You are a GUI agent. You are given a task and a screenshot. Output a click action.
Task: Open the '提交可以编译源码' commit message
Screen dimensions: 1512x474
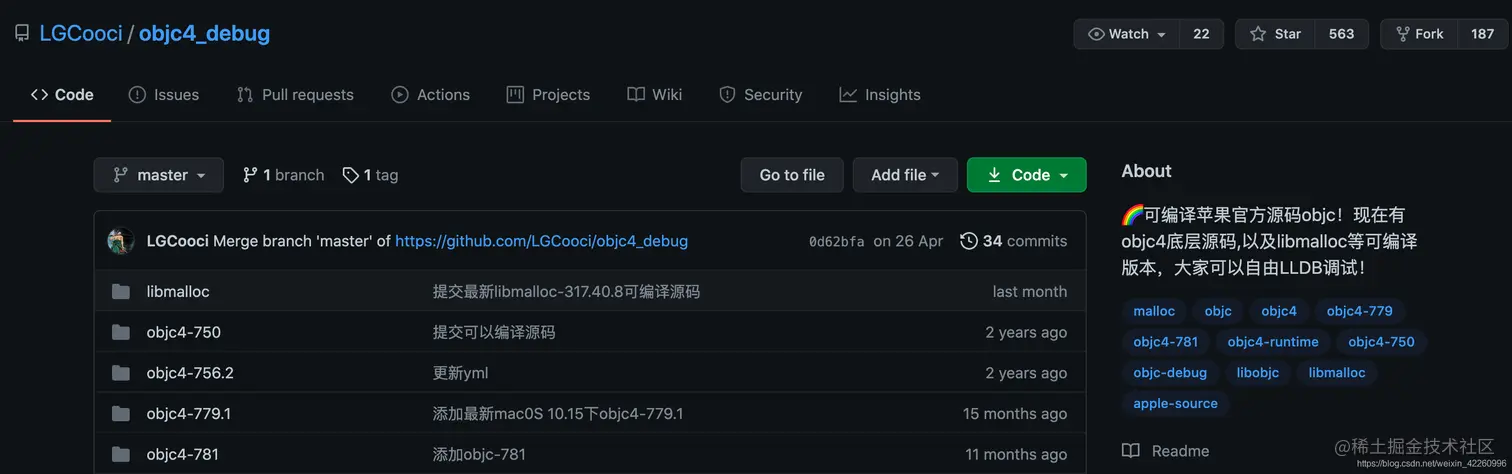(494, 332)
